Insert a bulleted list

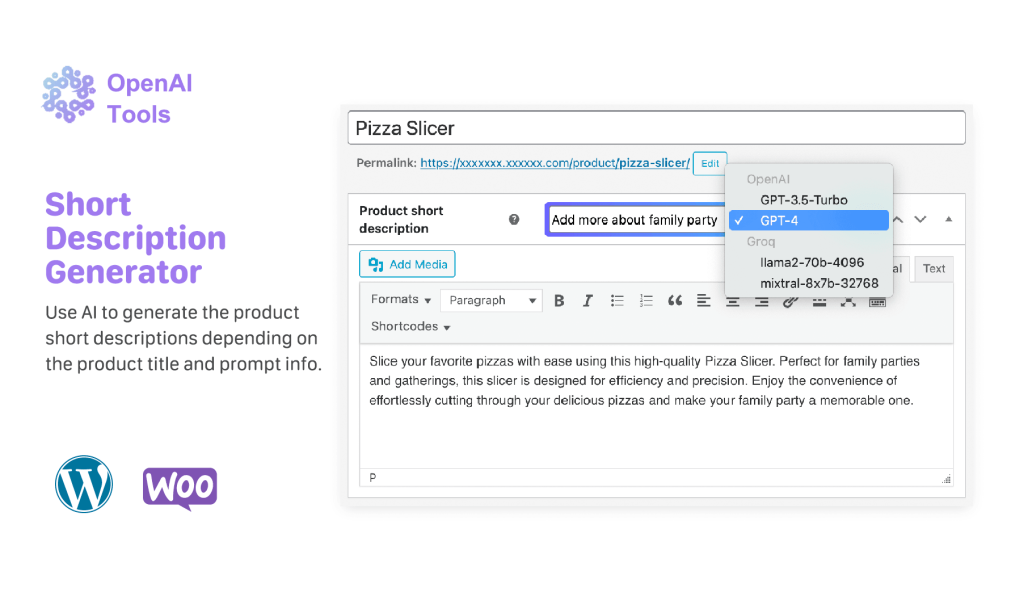coord(617,300)
